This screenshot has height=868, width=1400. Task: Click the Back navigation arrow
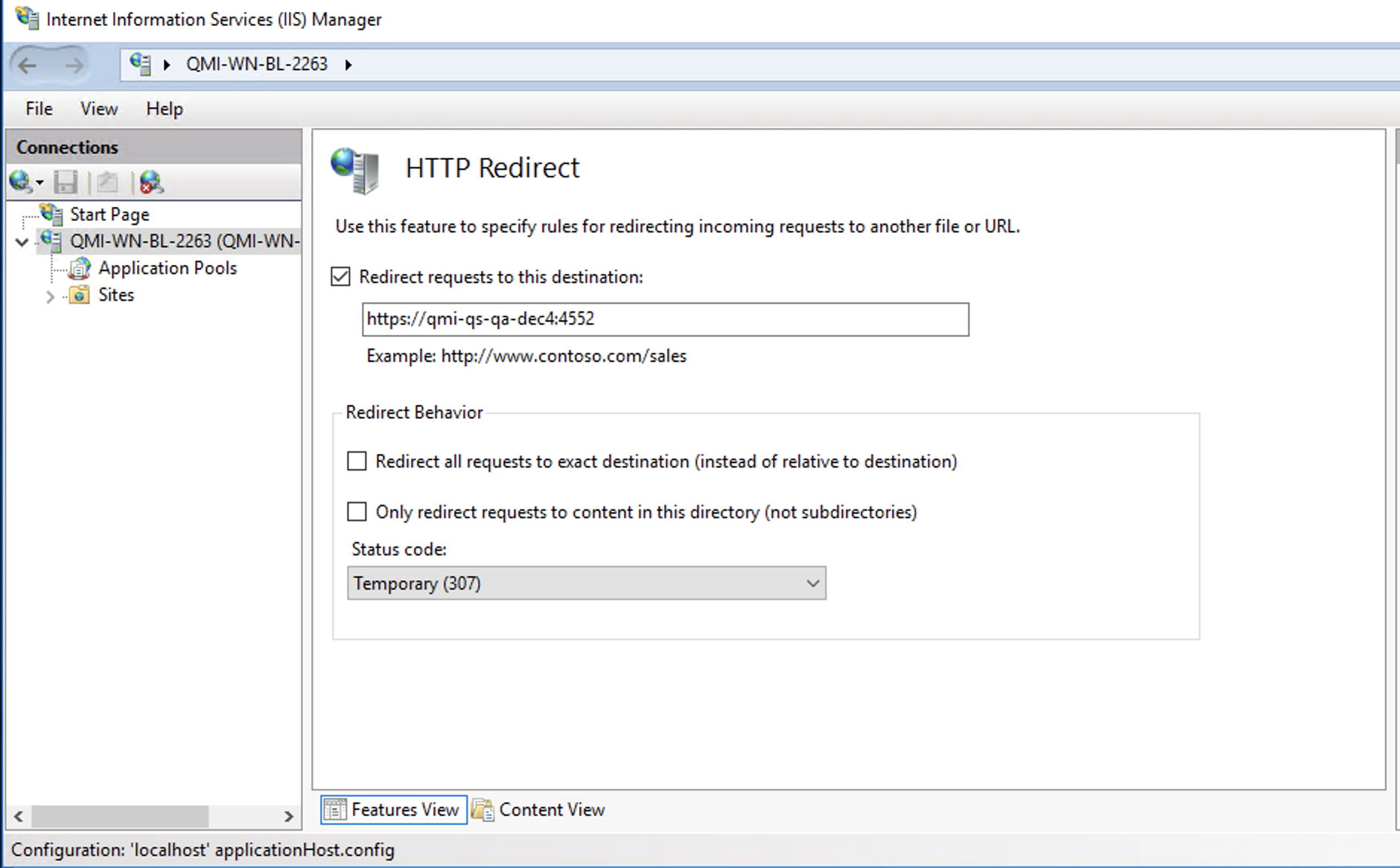point(27,66)
